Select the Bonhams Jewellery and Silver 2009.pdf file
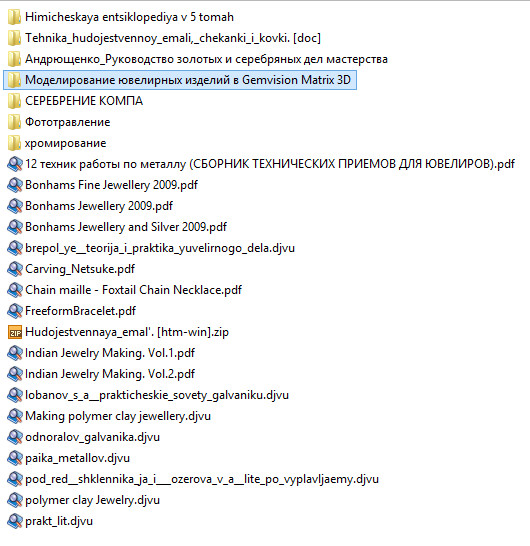Screen dimensions: 530x546 [x=117, y=227]
